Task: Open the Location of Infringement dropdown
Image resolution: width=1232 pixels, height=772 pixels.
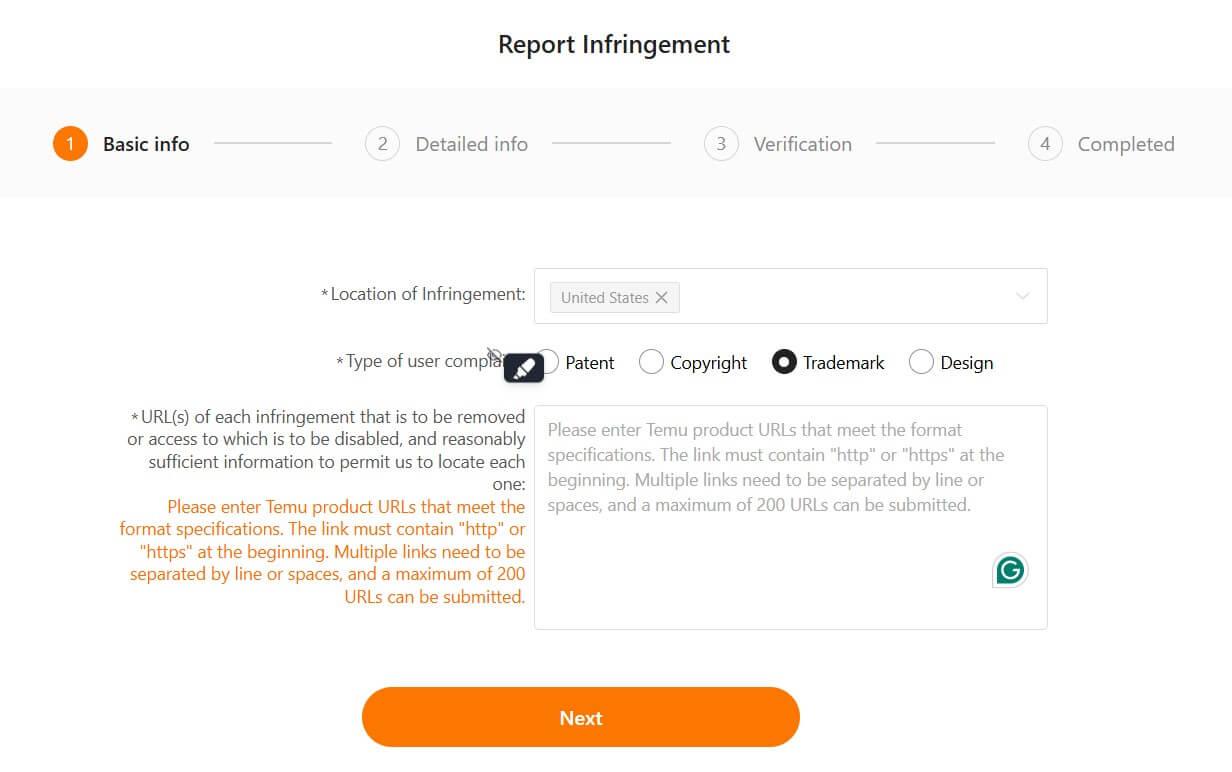Action: click(850, 296)
